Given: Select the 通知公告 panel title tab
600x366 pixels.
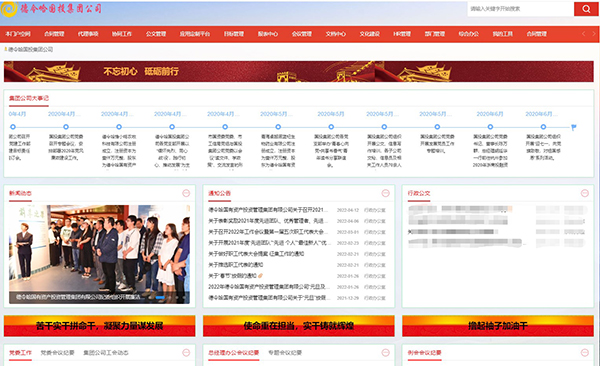Looking at the screenshot, I should (220, 193).
